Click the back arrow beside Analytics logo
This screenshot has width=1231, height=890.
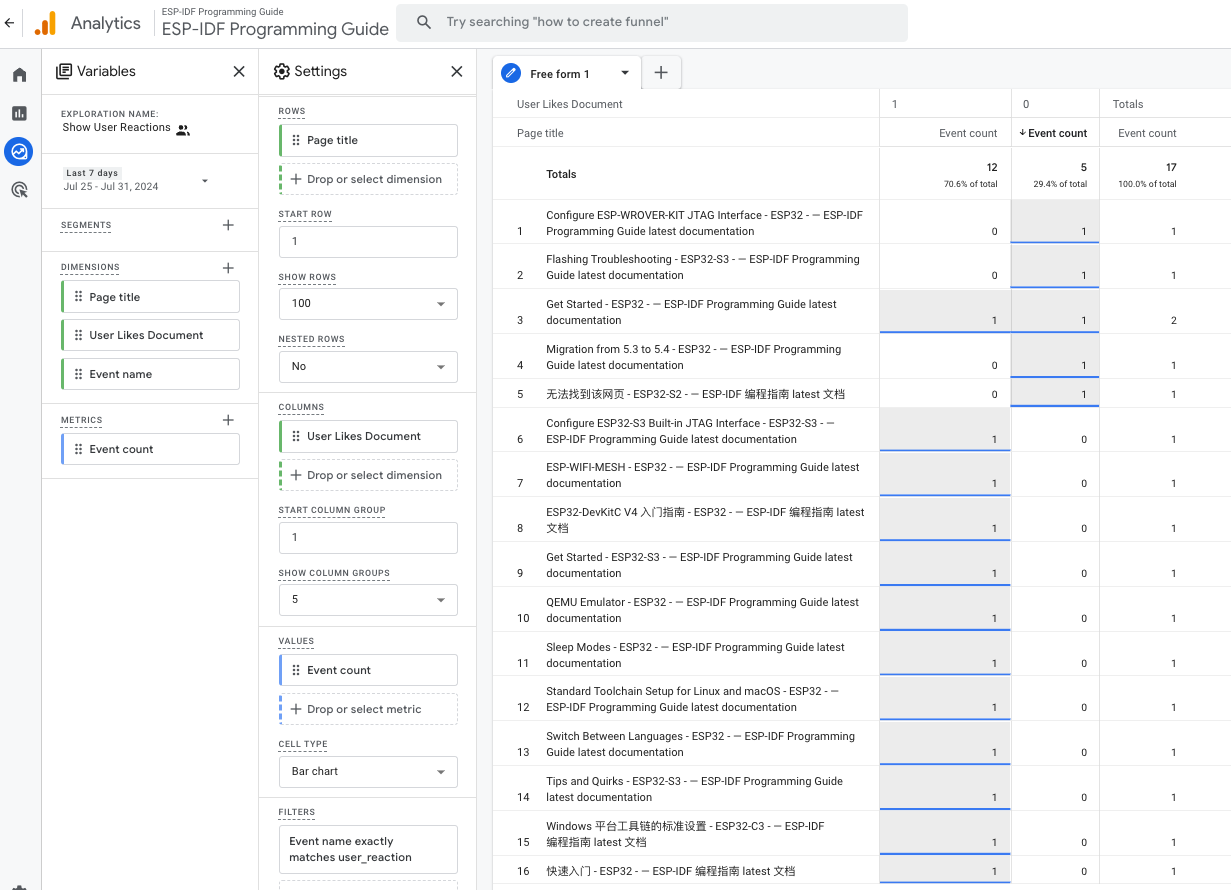[9, 23]
